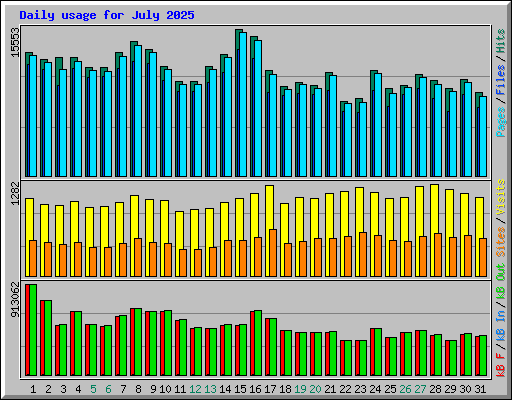Click day label 16 on the x-axis

255,389
